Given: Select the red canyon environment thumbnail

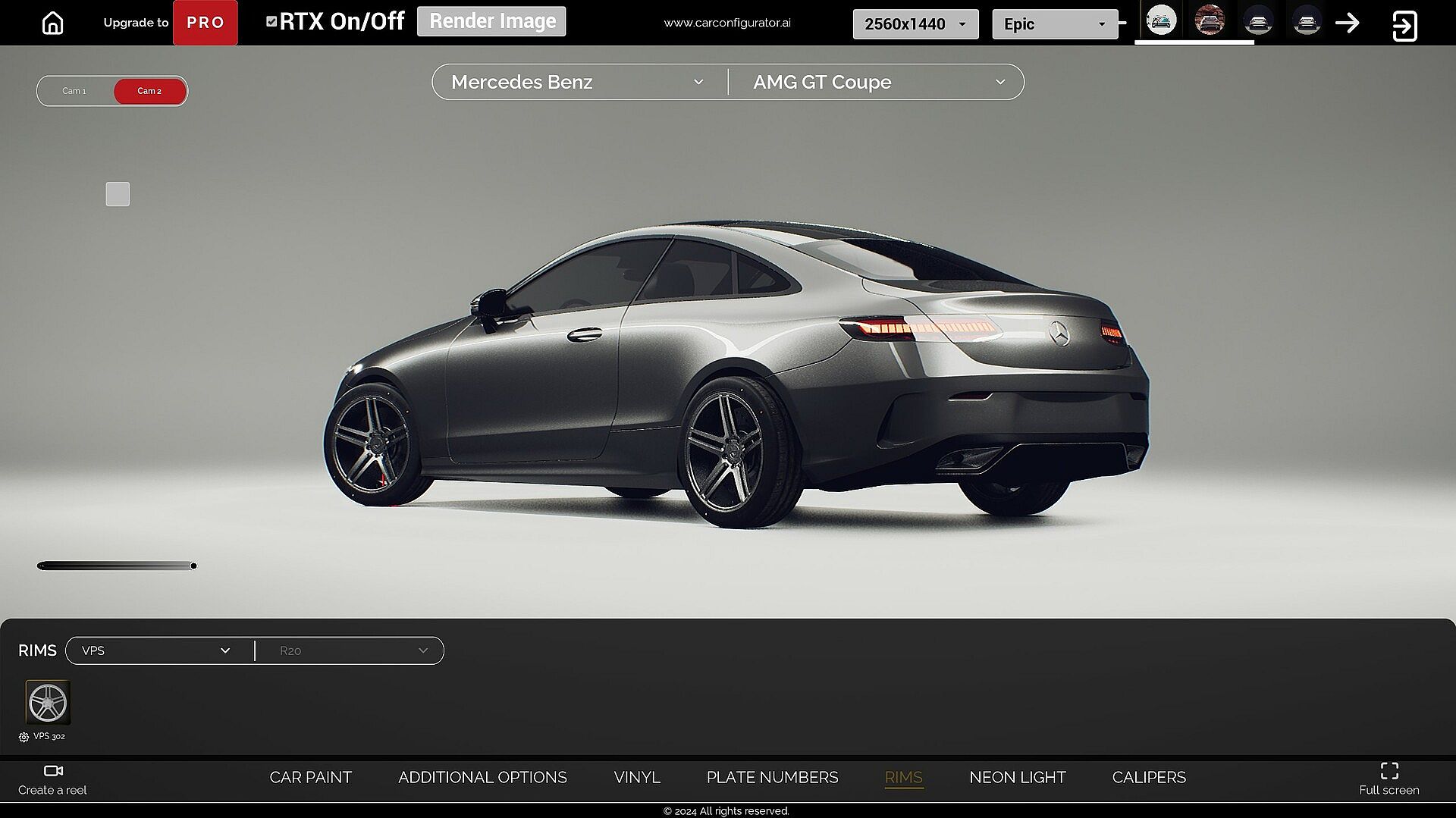Looking at the screenshot, I should [1210, 20].
